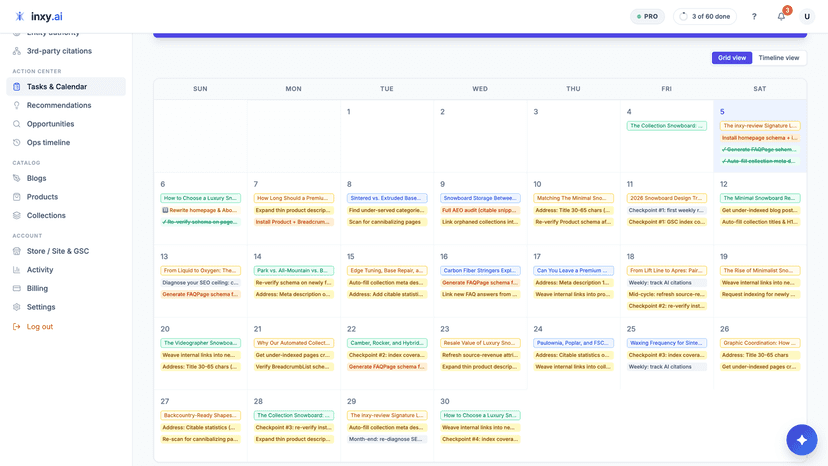Image resolution: width=828 pixels, height=466 pixels.
Task: Switch to Grid view
Action: pos(731,58)
